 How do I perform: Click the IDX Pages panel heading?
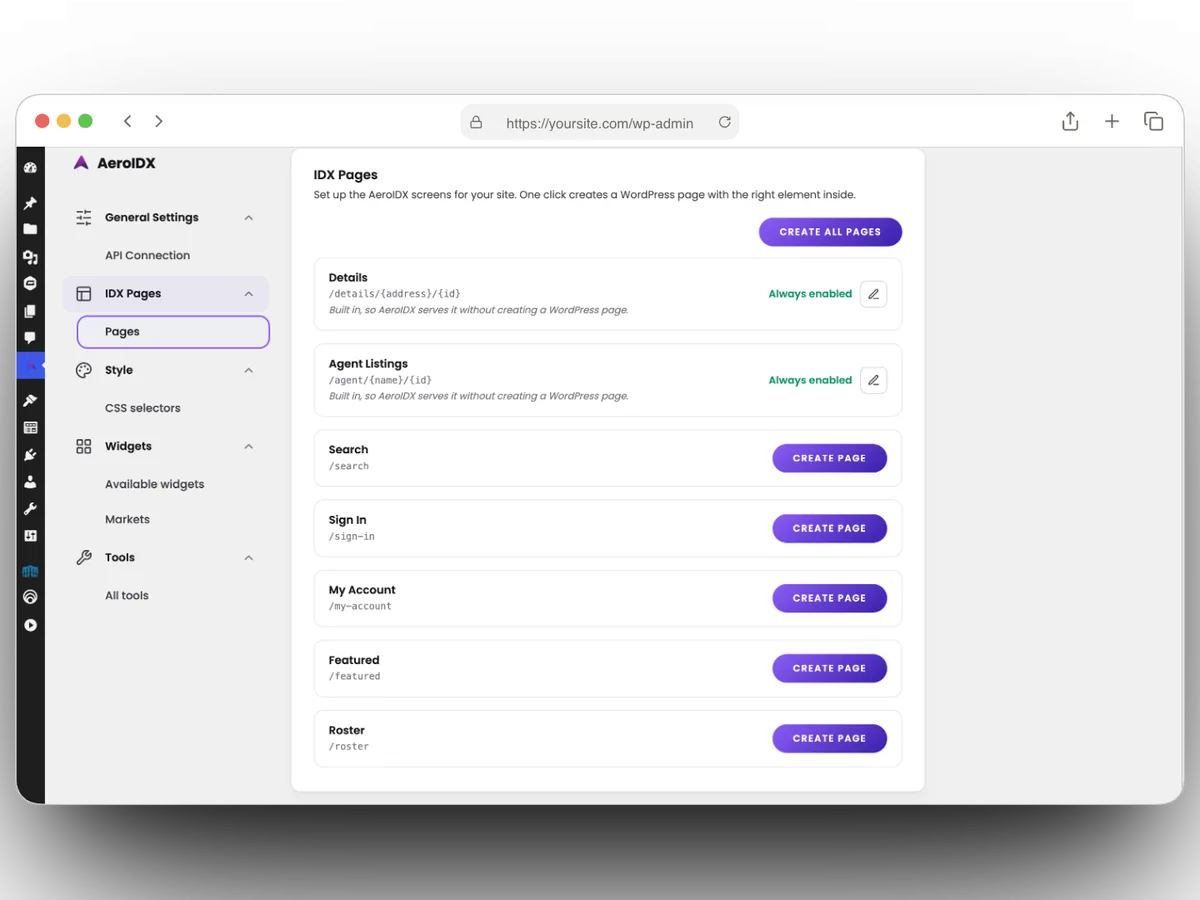pos(346,175)
